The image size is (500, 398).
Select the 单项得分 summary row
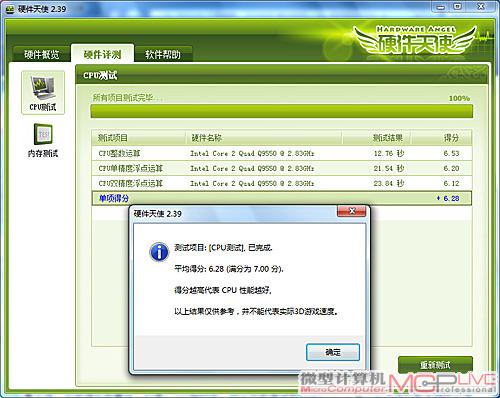(282, 198)
